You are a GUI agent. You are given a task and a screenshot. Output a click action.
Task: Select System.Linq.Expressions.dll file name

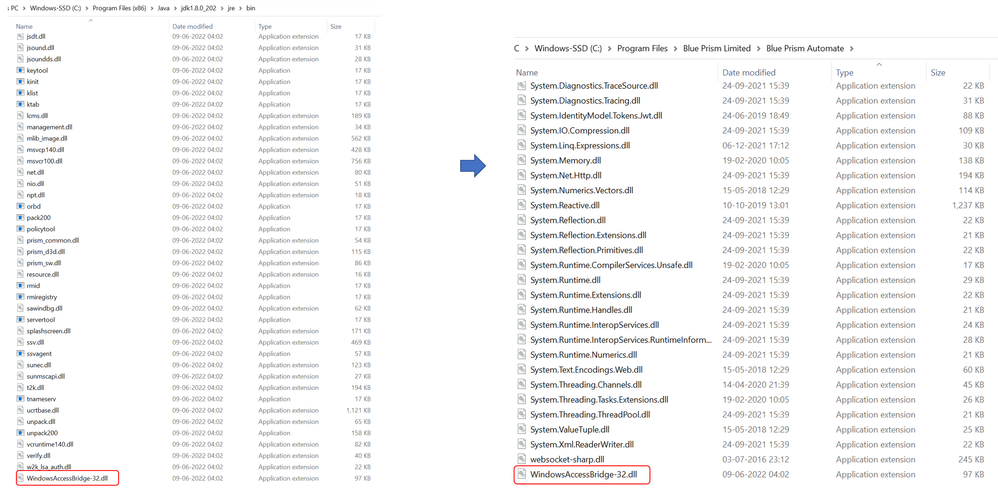580,145
